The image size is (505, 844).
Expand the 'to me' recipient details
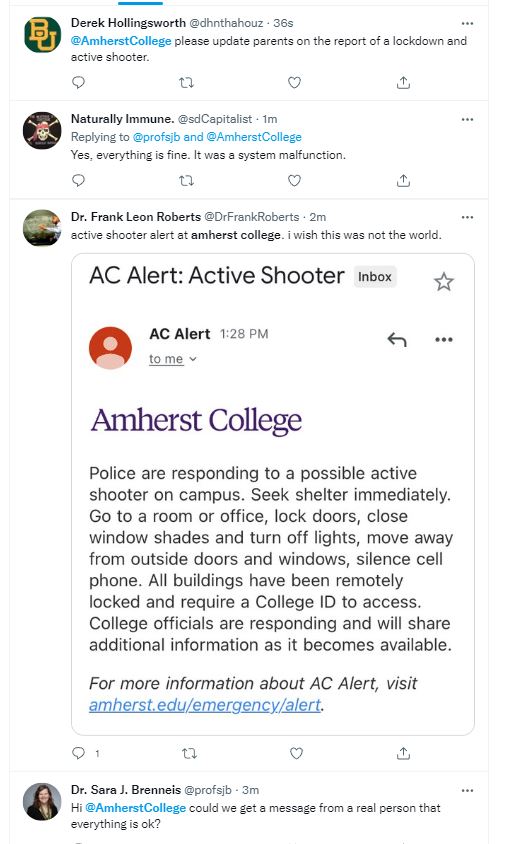(173, 359)
